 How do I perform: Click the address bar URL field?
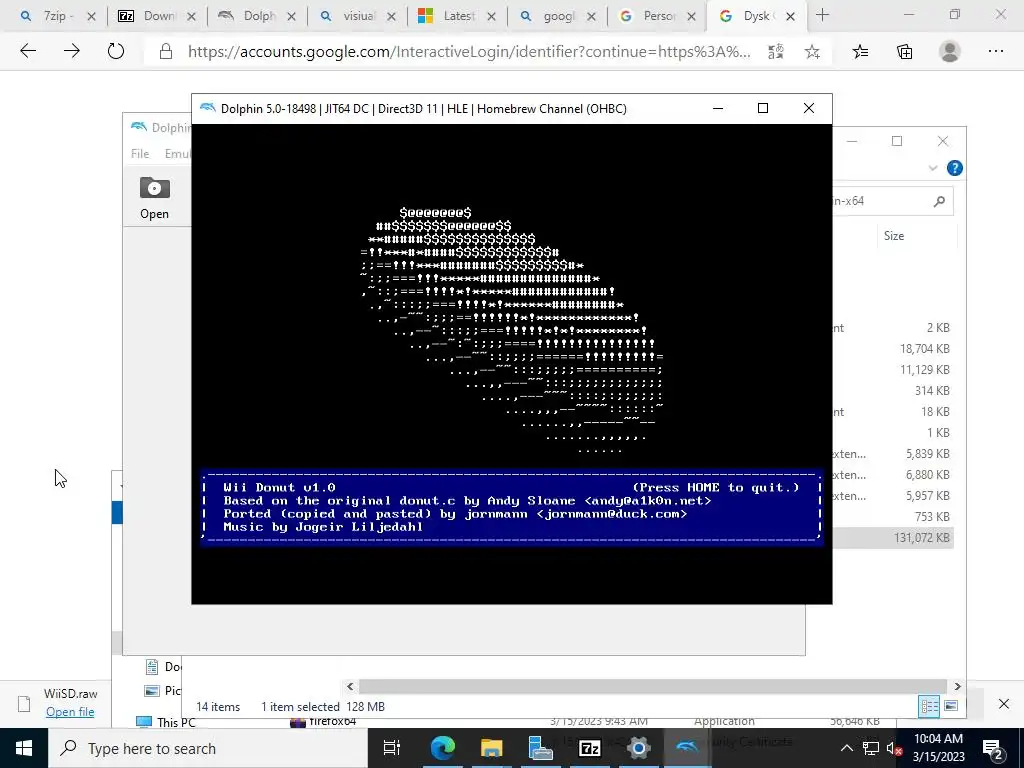tap(469, 52)
